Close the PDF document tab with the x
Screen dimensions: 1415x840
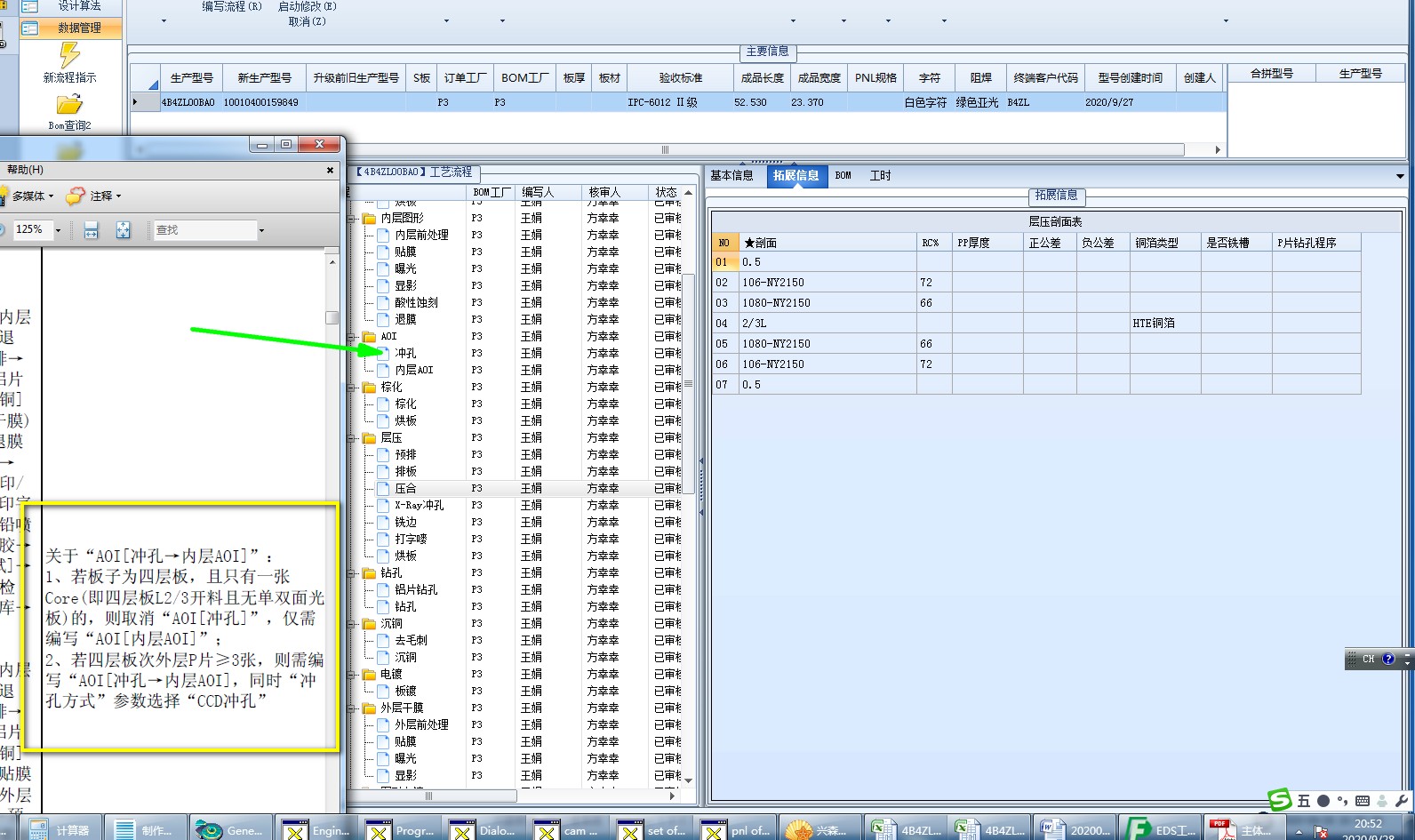coord(330,170)
